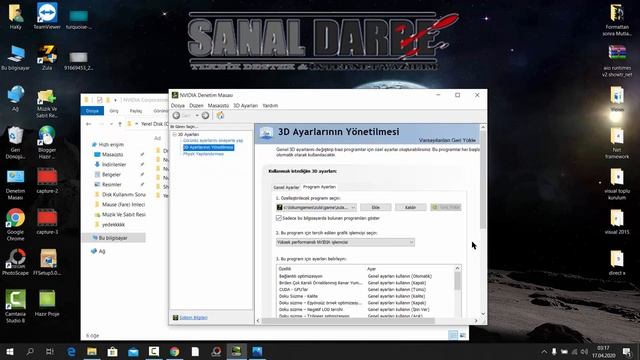Click the 3D settings header icon
Screen dimensions: 640x360
267,133
